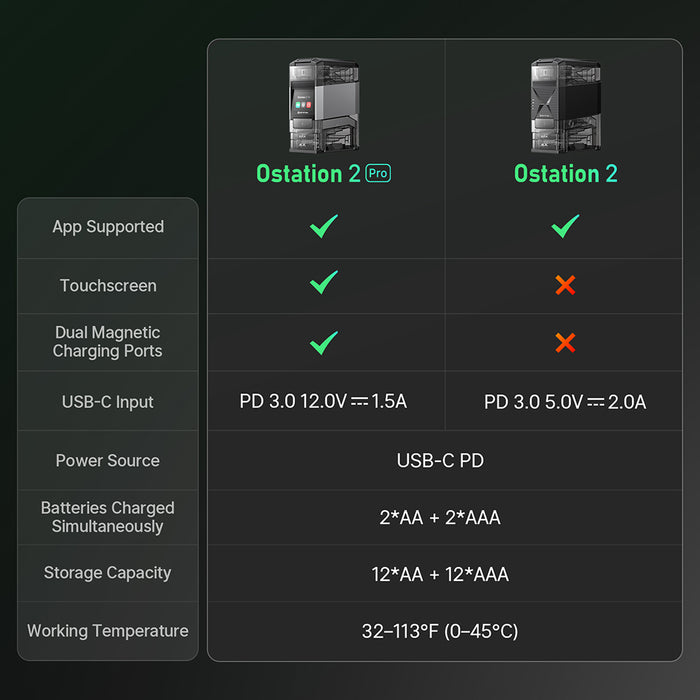Click App Supported checkmark for Ostation 2 Pro
700x700 pixels.
pyautogui.click(x=323, y=226)
